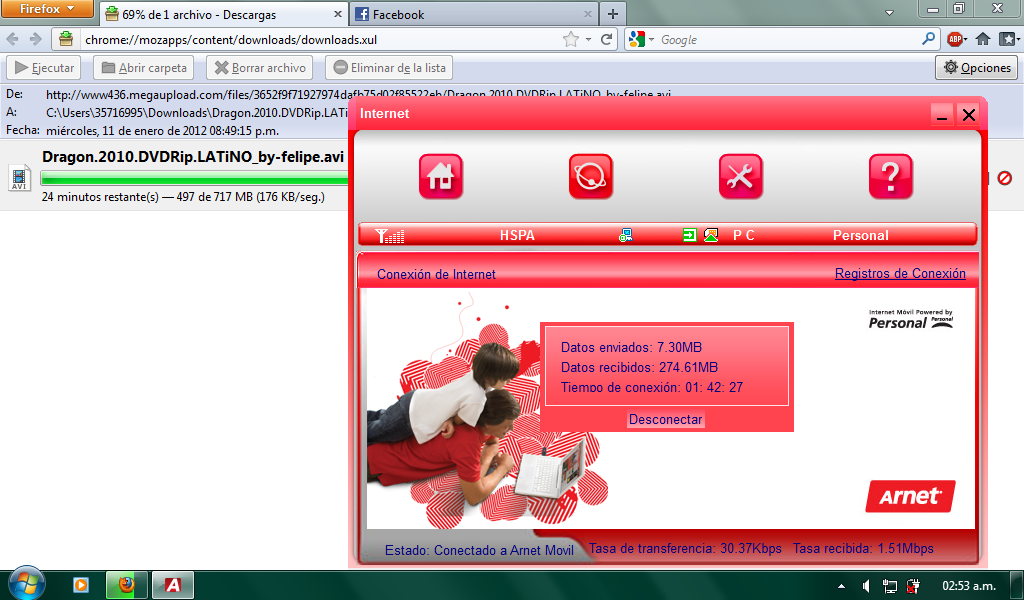1024x600 pixels.
Task: Click the green download progress bar
Action: [x=195, y=178]
